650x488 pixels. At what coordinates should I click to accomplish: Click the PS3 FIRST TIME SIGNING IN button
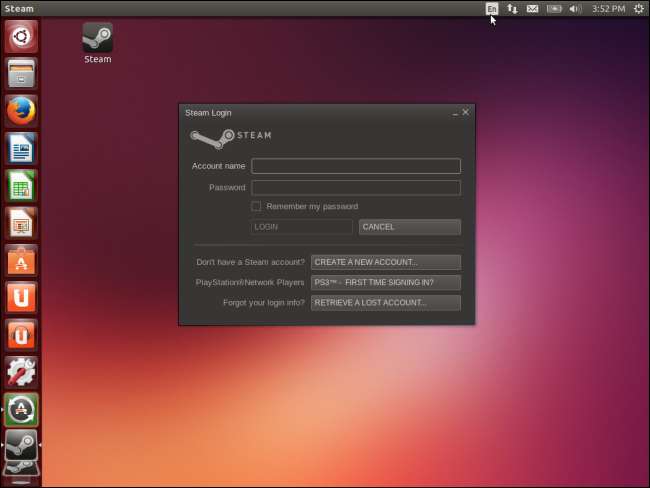(x=385, y=282)
